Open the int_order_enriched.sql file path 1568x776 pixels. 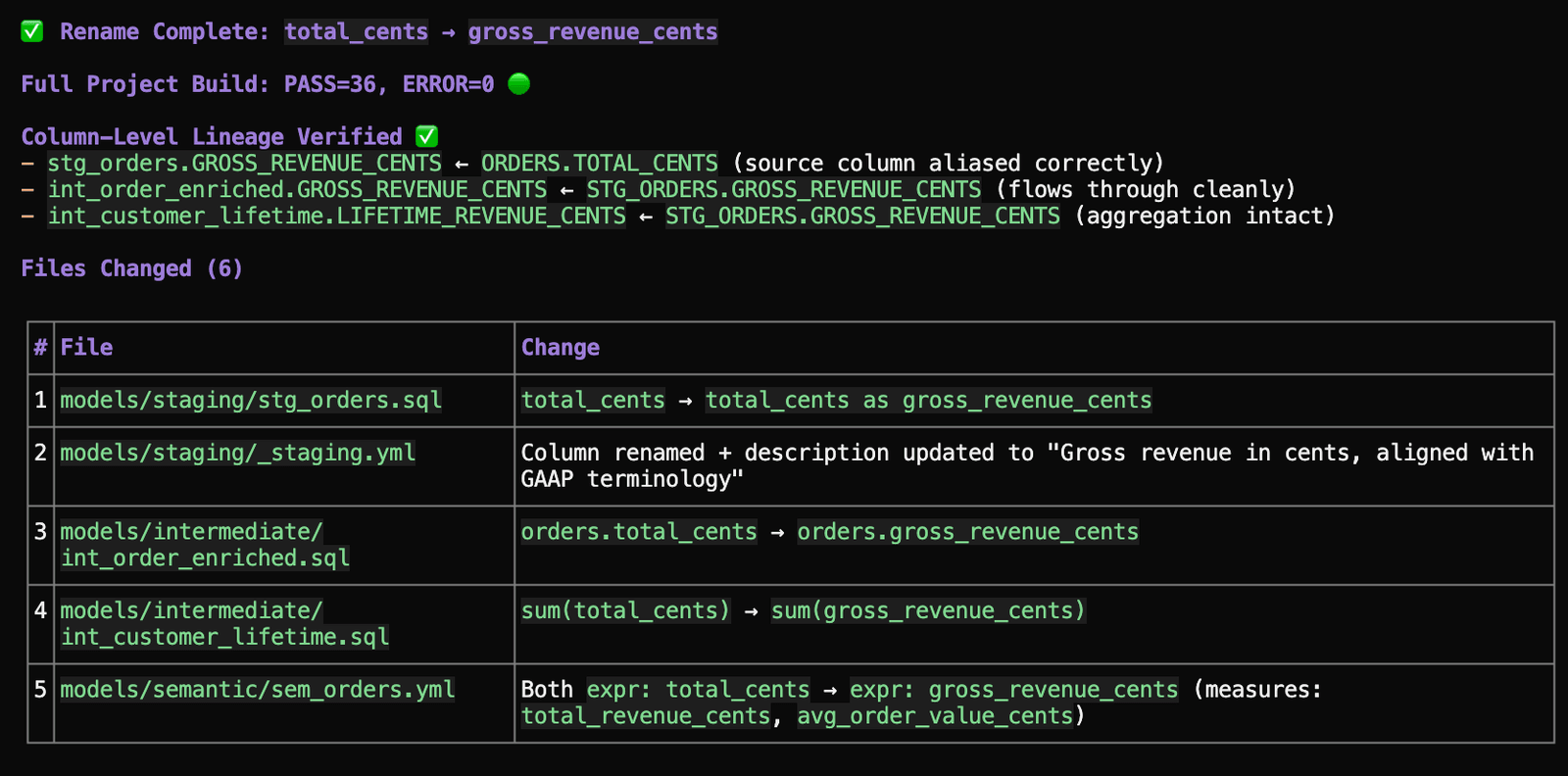205,545
